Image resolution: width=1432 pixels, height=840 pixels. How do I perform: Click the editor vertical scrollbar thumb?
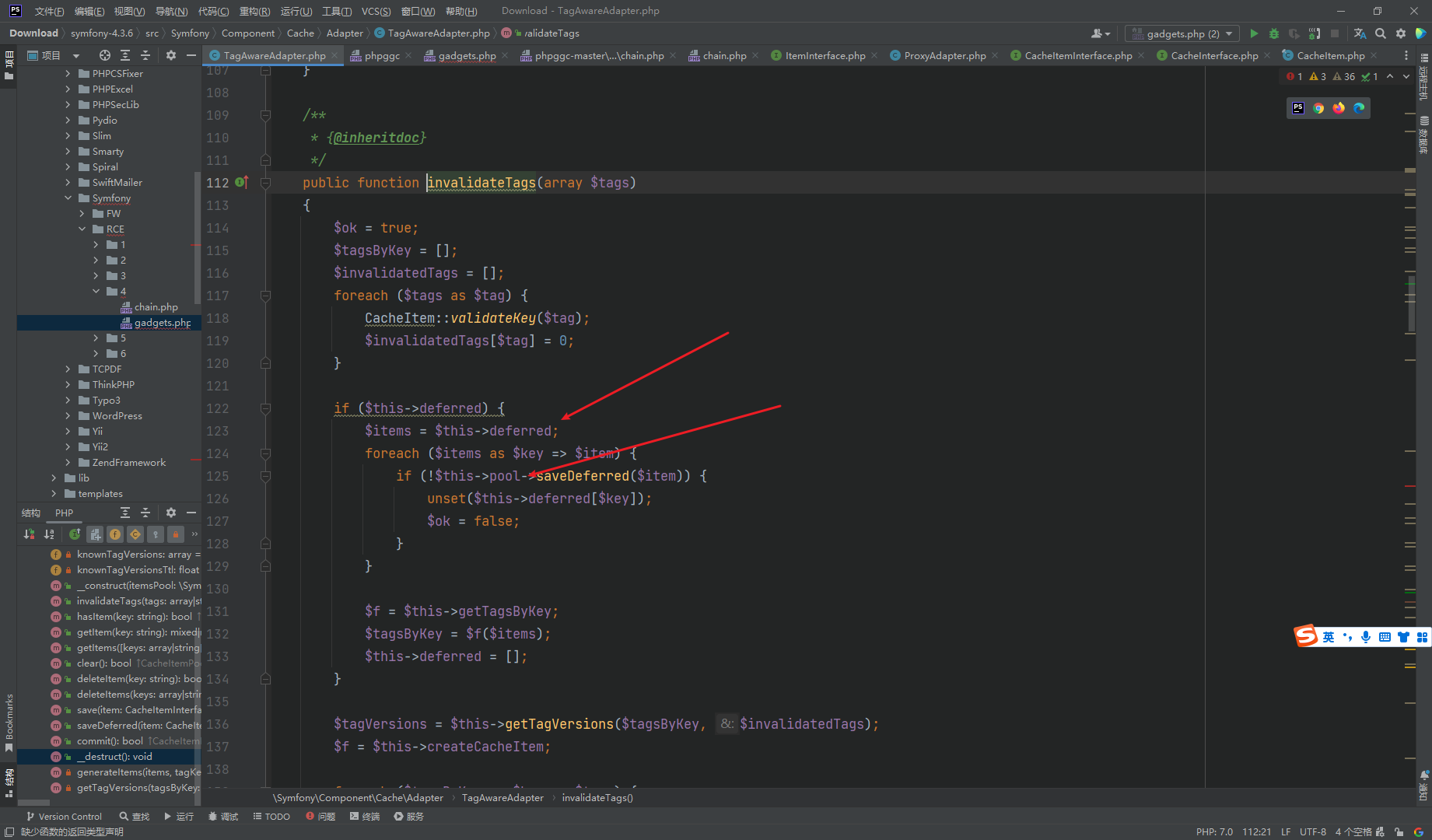click(1413, 303)
